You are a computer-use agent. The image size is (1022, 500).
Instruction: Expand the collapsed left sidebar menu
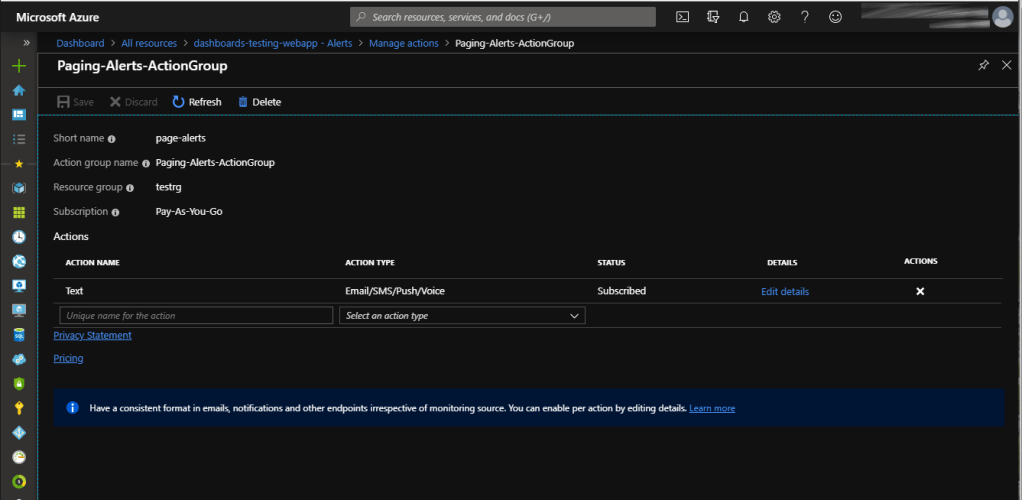(27, 43)
